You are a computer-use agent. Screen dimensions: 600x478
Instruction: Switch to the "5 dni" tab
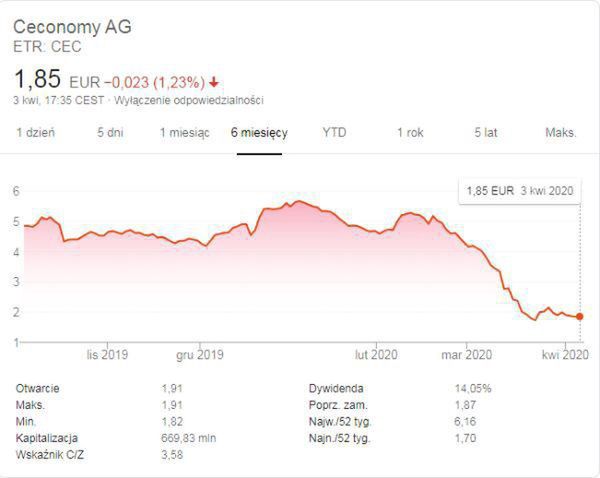[110, 133]
